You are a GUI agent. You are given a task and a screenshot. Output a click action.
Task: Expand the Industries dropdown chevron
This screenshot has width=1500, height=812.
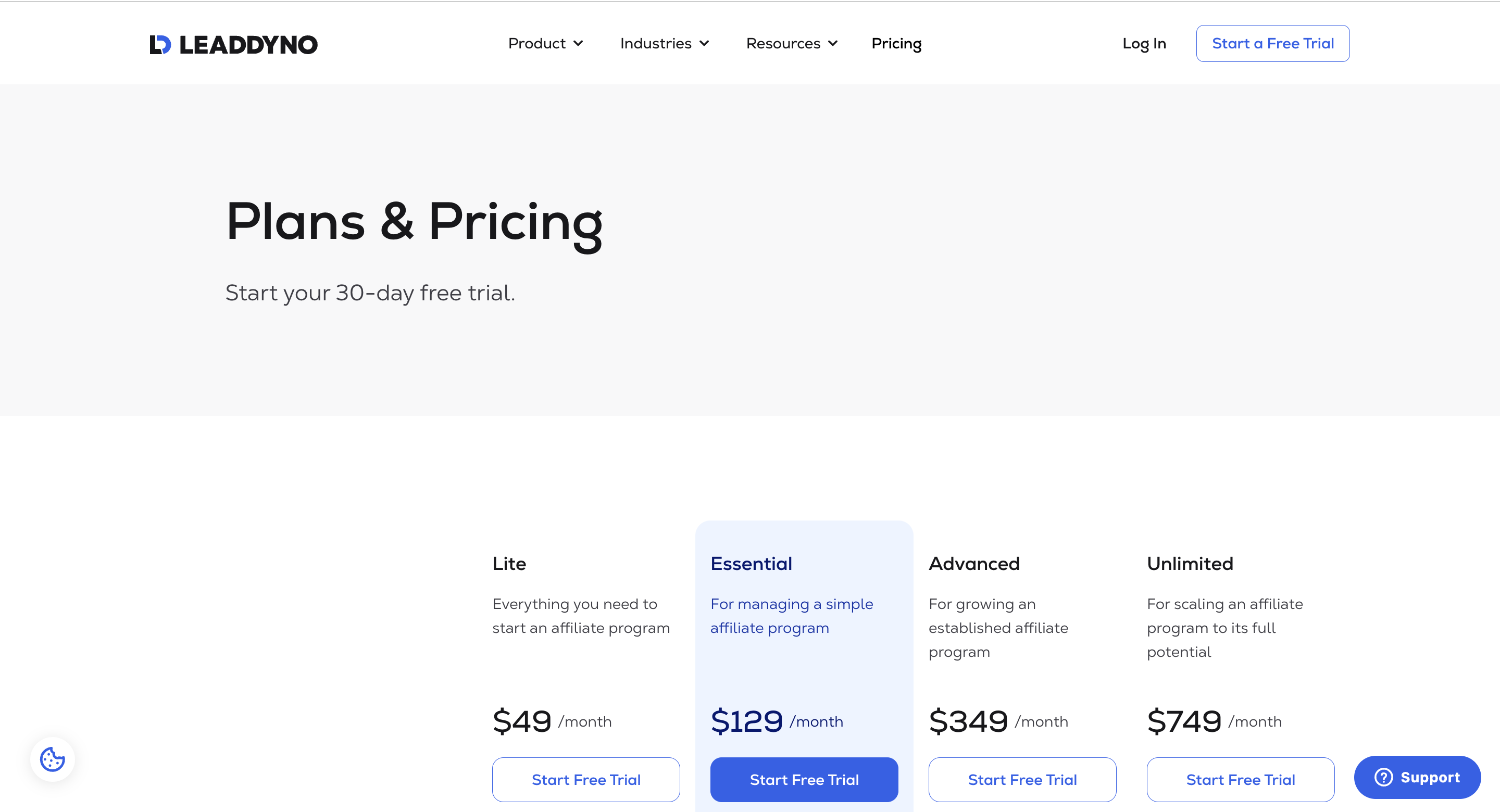pyautogui.click(x=704, y=44)
